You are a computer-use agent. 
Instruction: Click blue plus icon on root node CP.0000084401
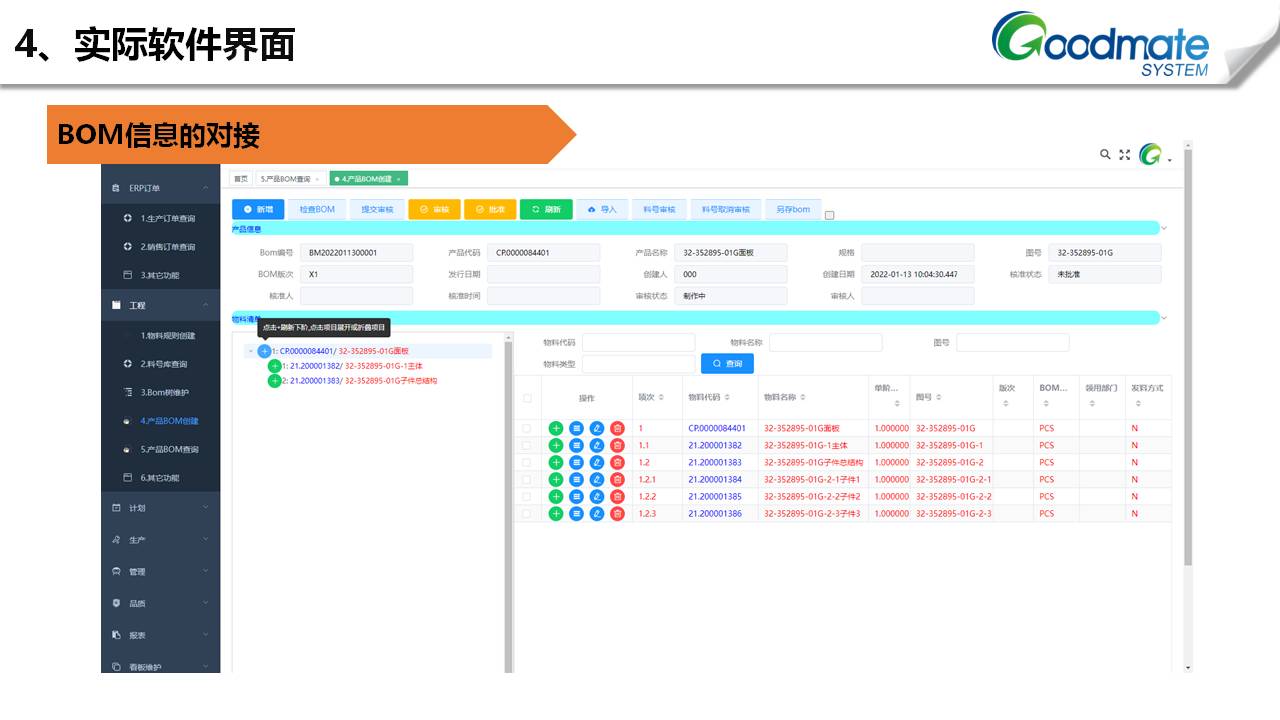[264, 351]
